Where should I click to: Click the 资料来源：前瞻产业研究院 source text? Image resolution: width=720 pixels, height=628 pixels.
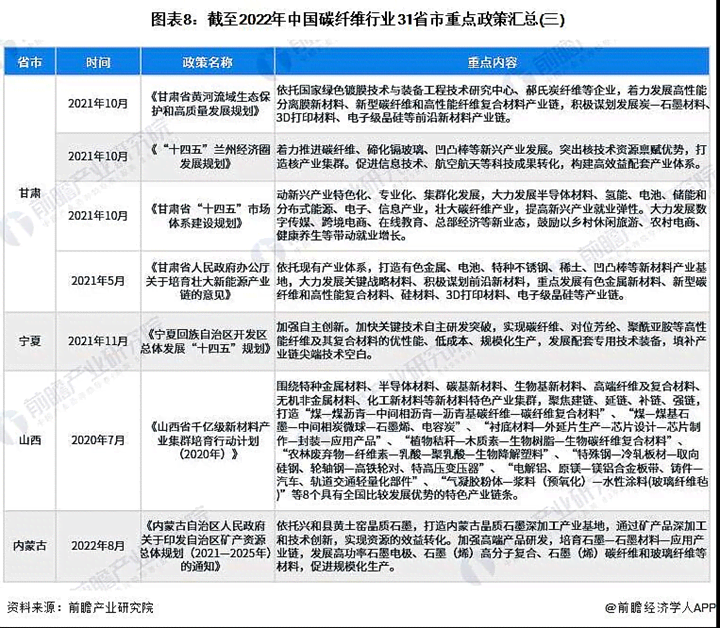[x=80, y=607]
